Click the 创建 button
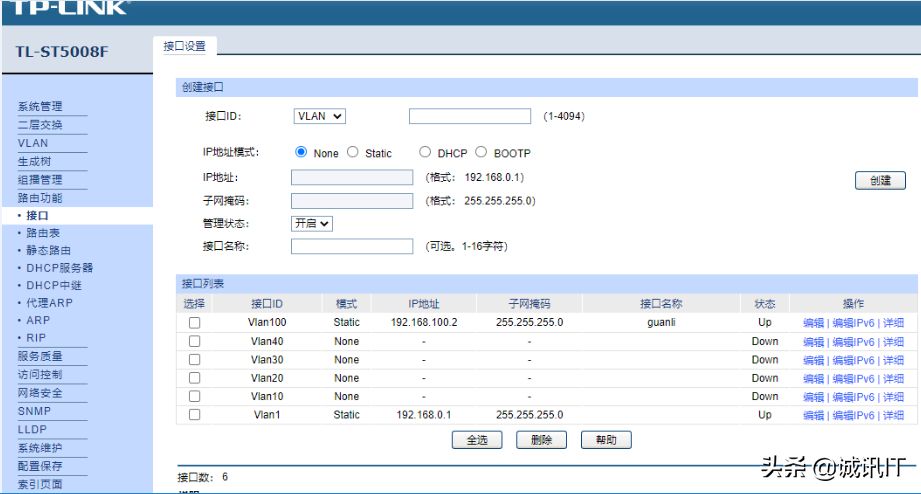This screenshot has width=921, height=494. 880,181
